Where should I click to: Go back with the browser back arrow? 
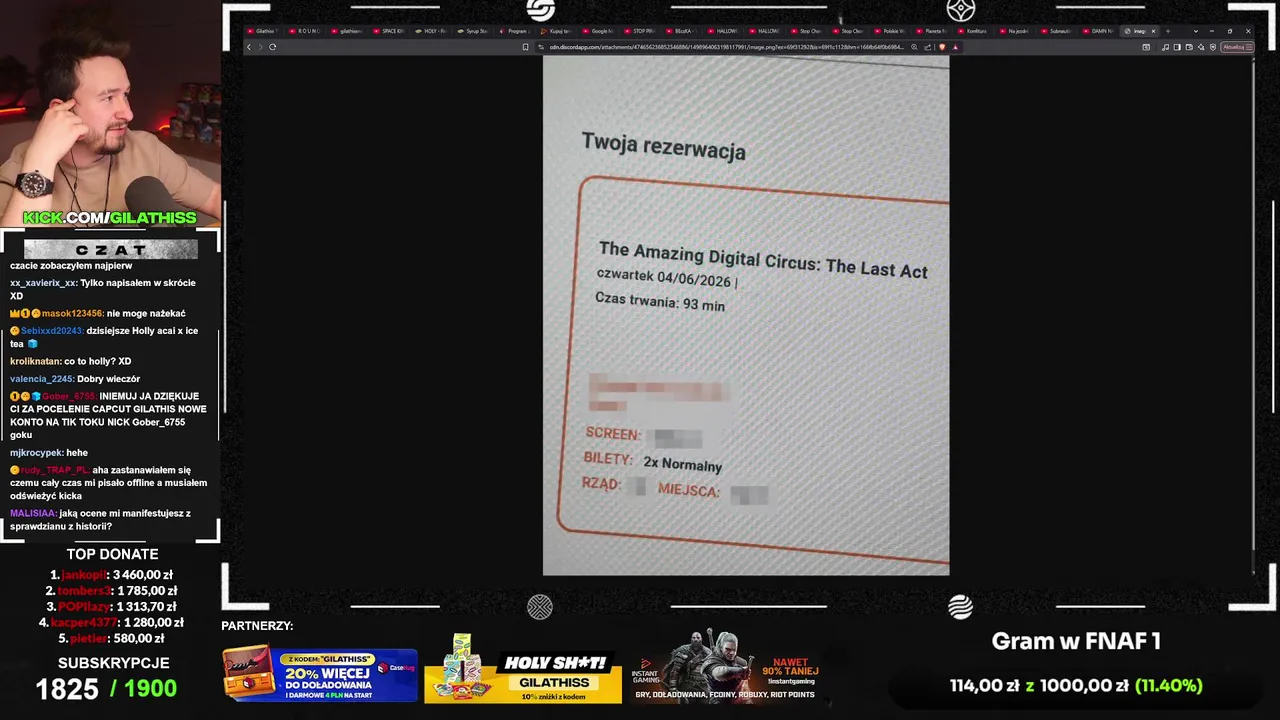click(249, 47)
